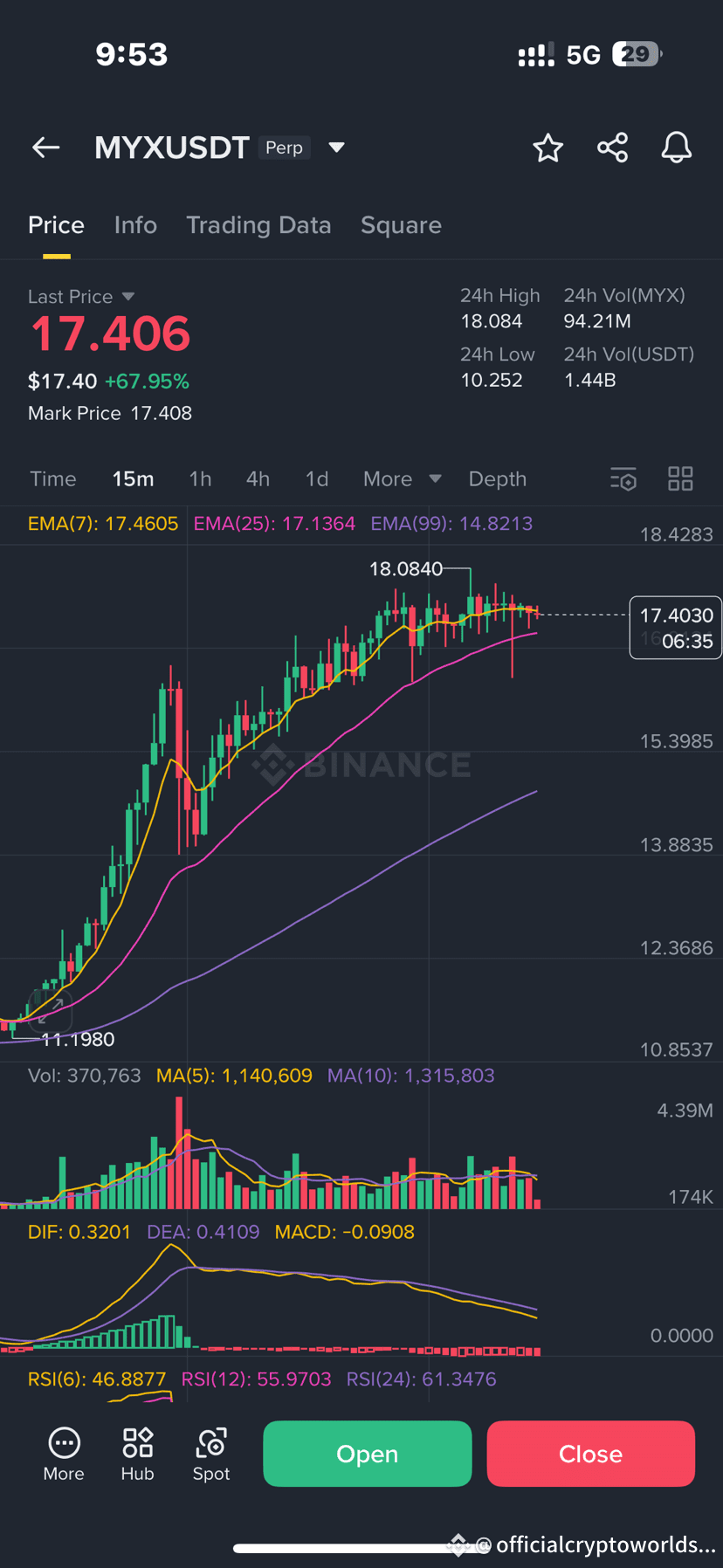The image size is (723, 1568).
Task: Tap MA(10): 1,315,803 volume label
Action: 410,1076
